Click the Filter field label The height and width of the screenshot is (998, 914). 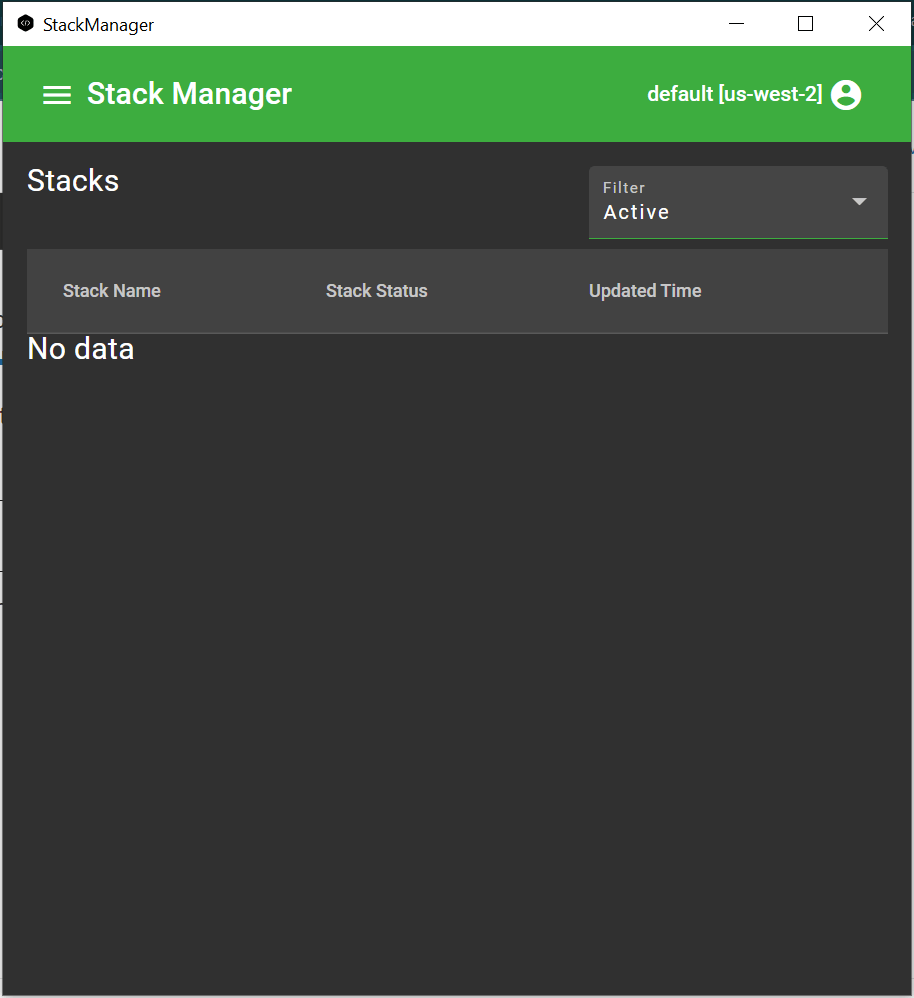coord(624,187)
